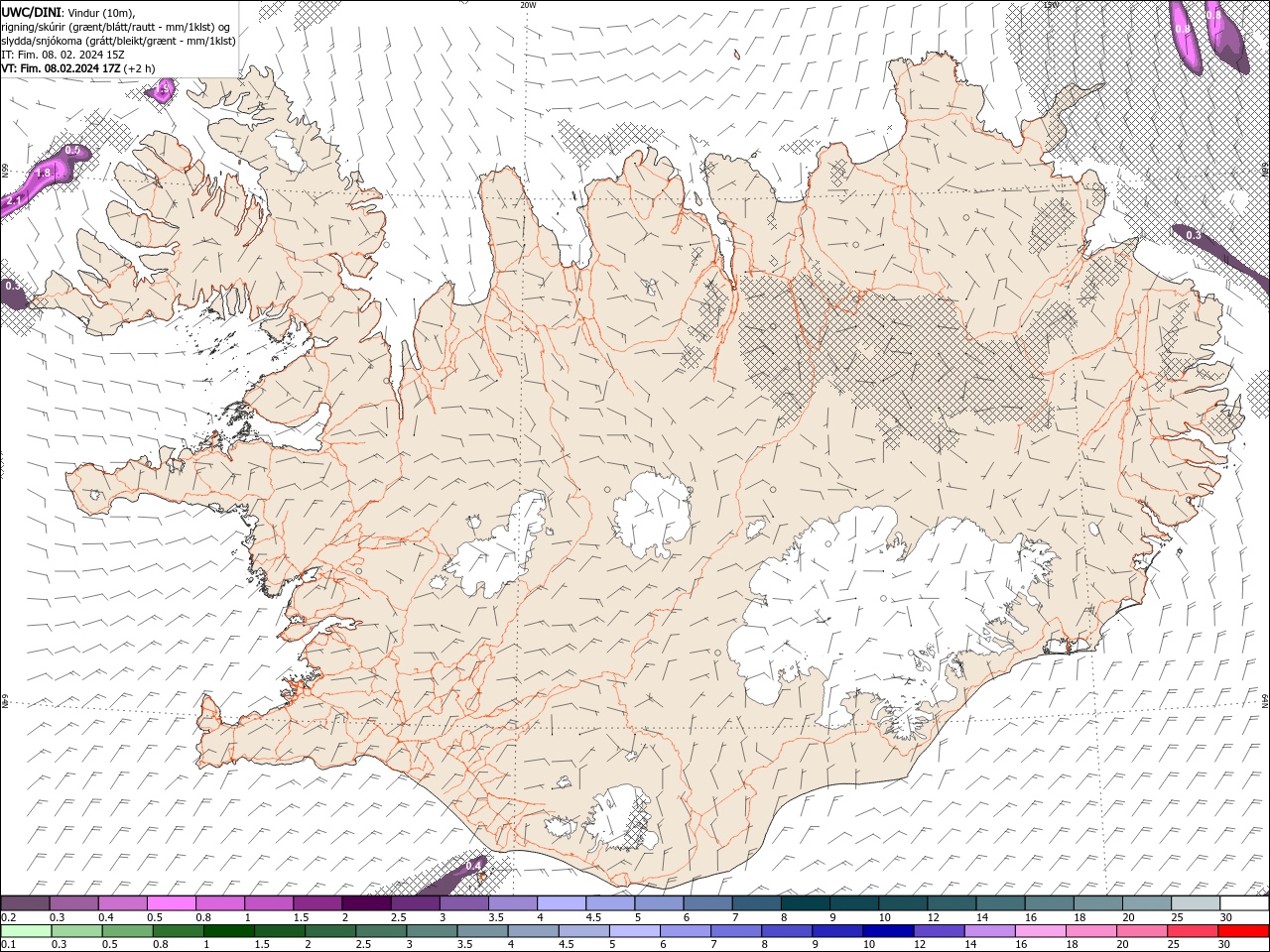
Task: Select the violet 12 swatch in bottom legend
Action: 939,931
